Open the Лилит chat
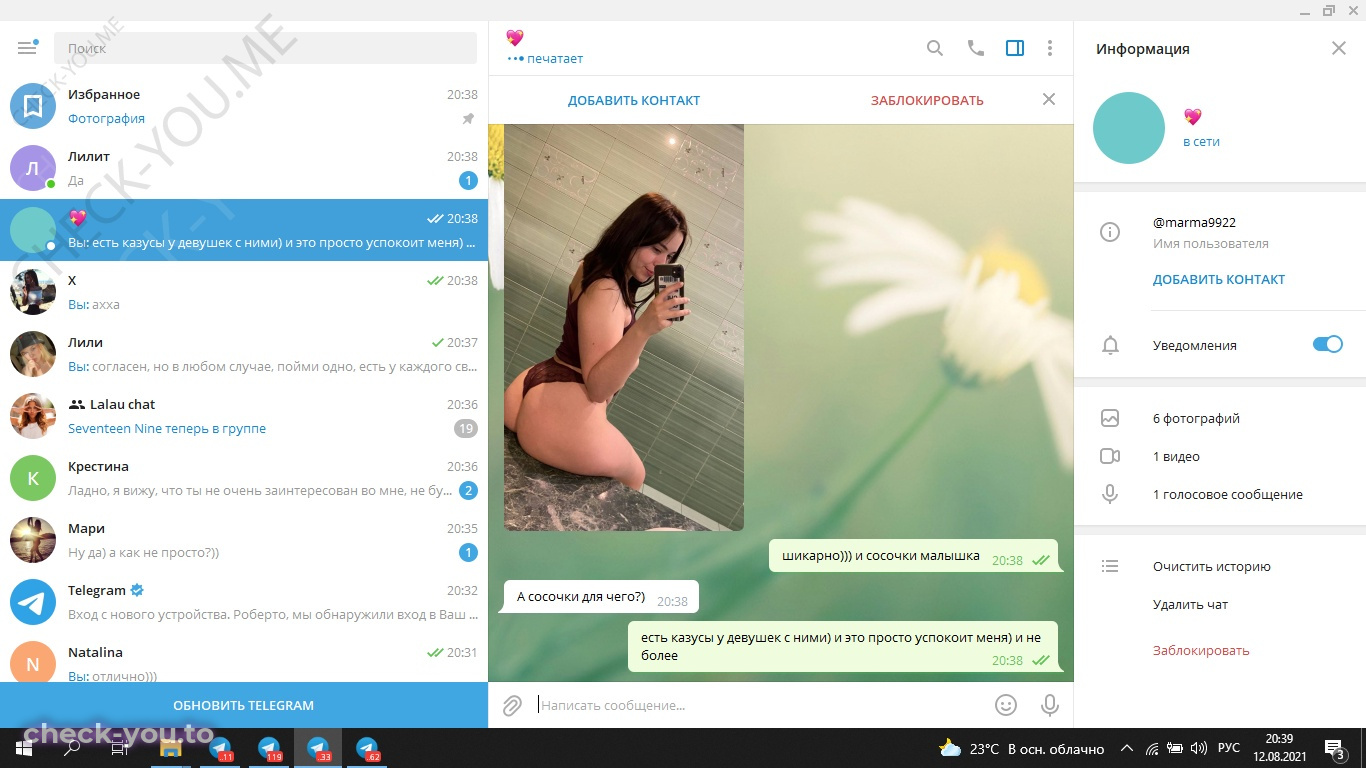 tap(244, 168)
